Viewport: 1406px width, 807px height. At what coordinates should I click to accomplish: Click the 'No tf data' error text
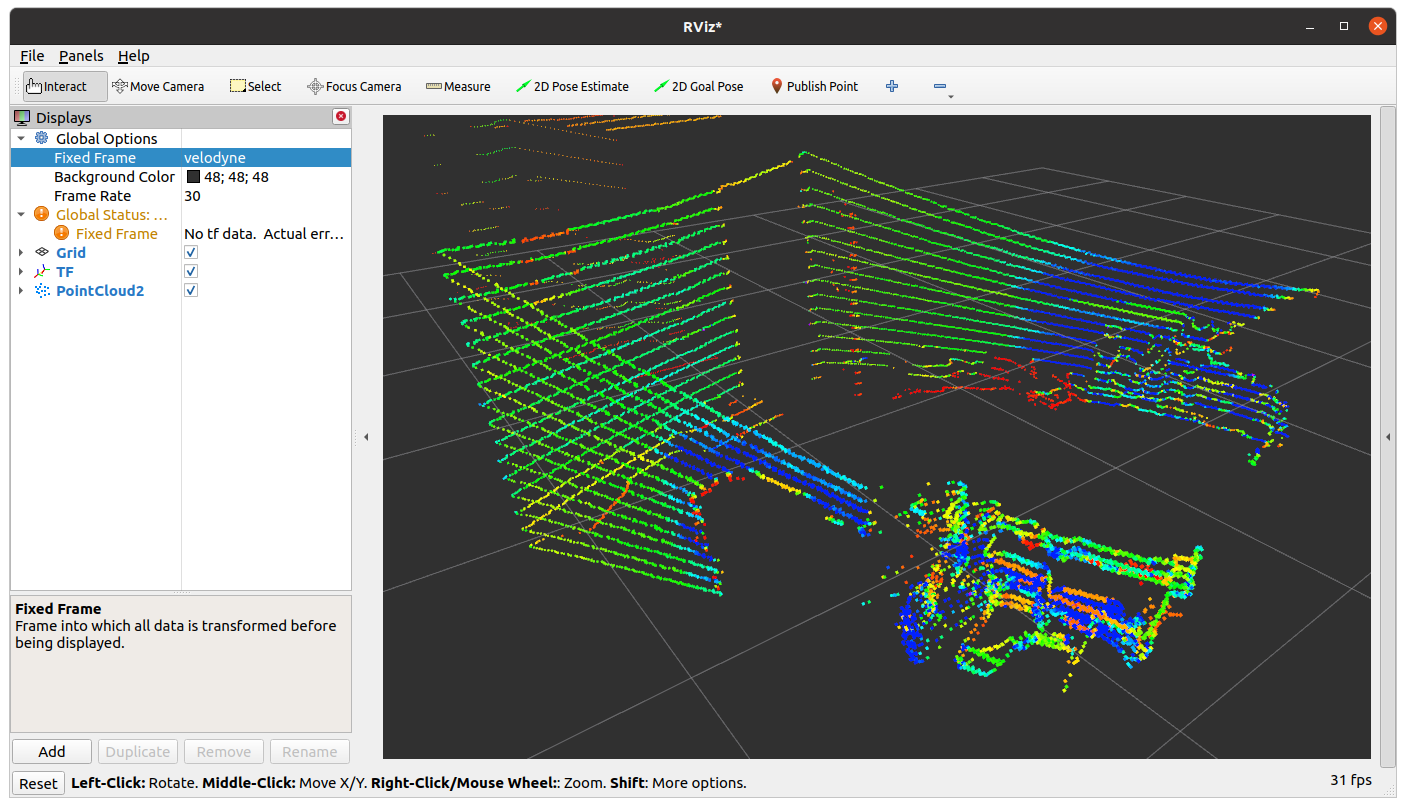click(265, 233)
